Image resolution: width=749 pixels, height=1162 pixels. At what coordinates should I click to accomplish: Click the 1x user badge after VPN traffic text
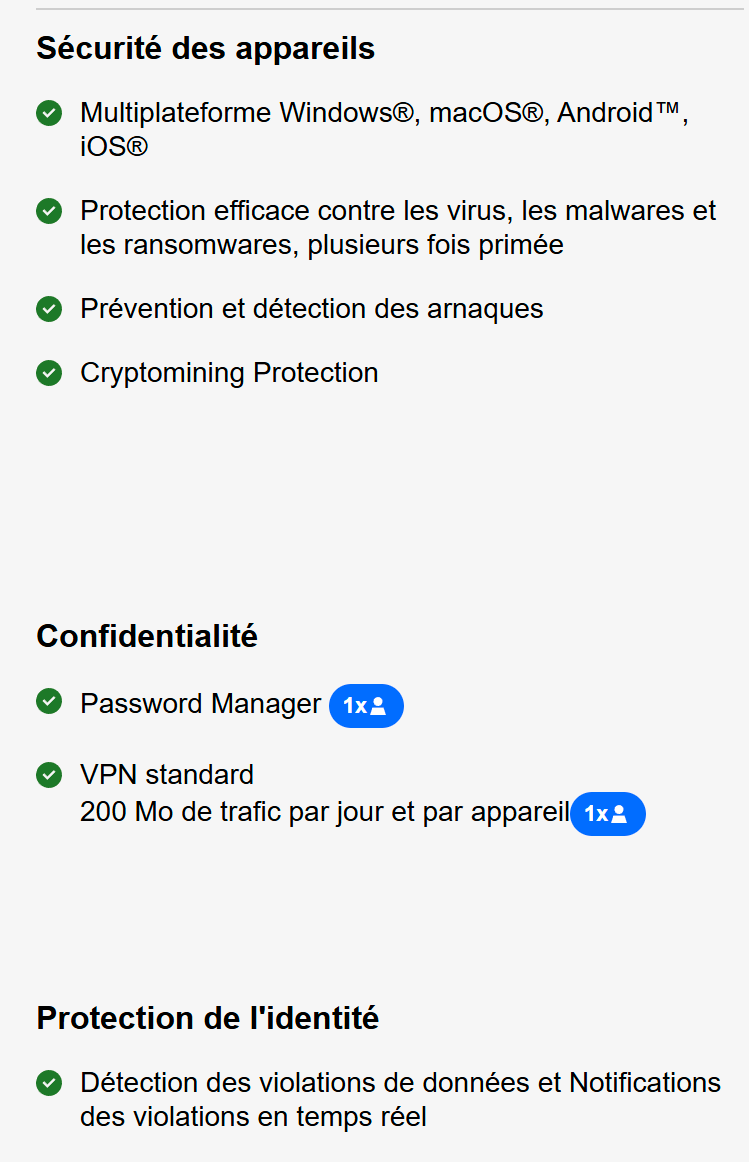(607, 814)
